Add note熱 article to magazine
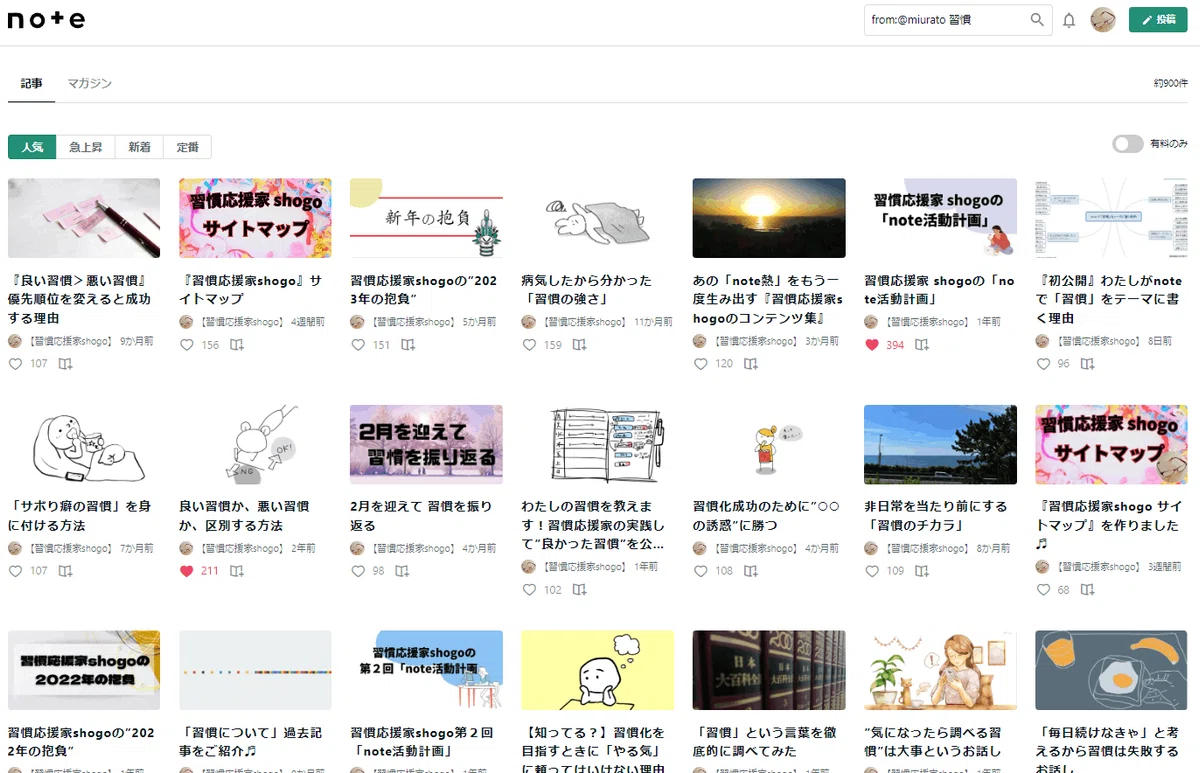This screenshot has height=773, width=1200. point(751,364)
